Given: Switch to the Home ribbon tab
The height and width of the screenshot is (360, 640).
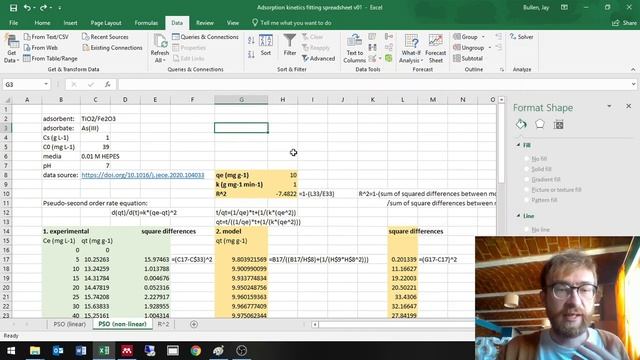Looking at the screenshot, I should coord(42,23).
